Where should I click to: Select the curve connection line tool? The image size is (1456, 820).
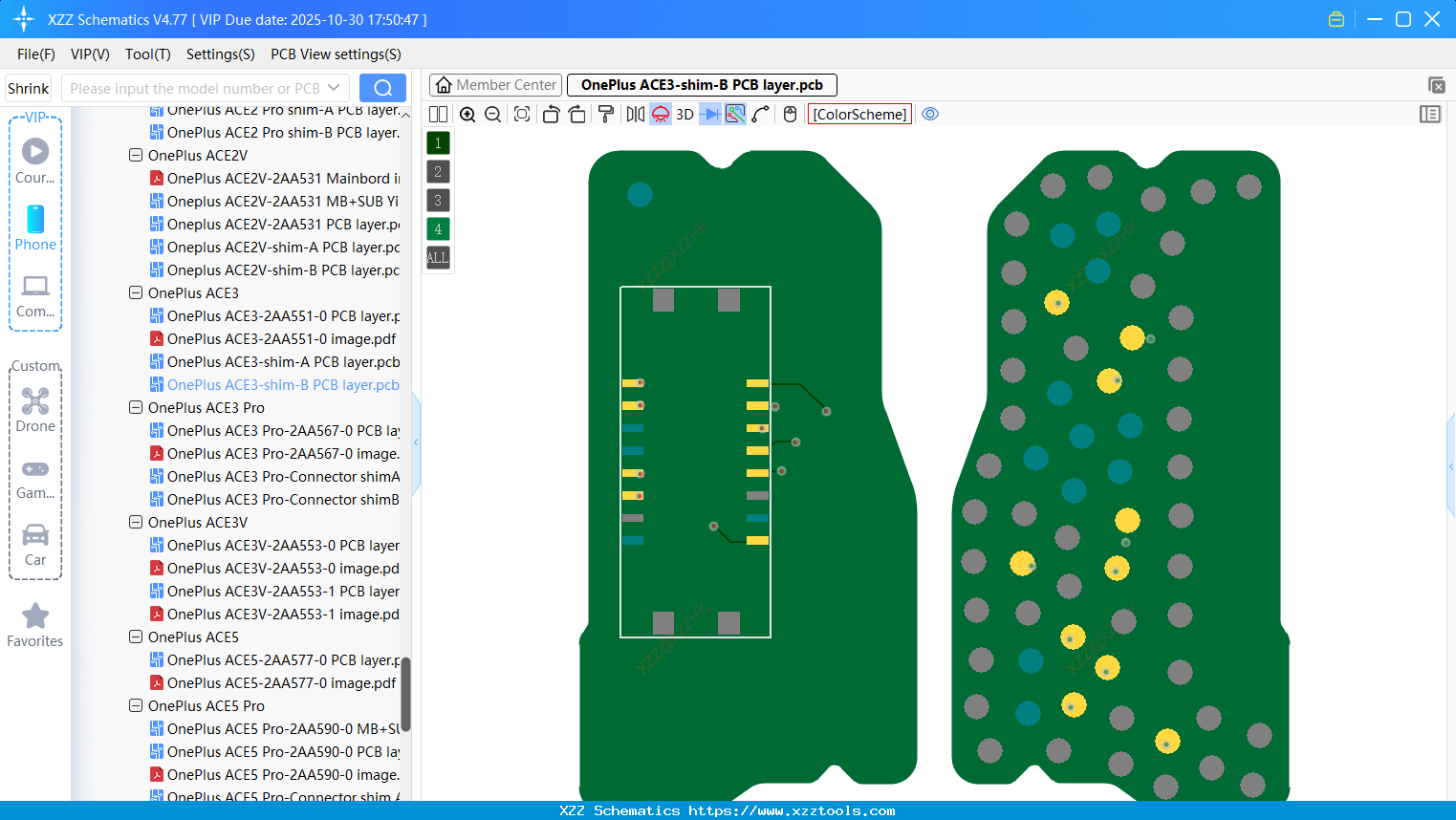click(761, 115)
